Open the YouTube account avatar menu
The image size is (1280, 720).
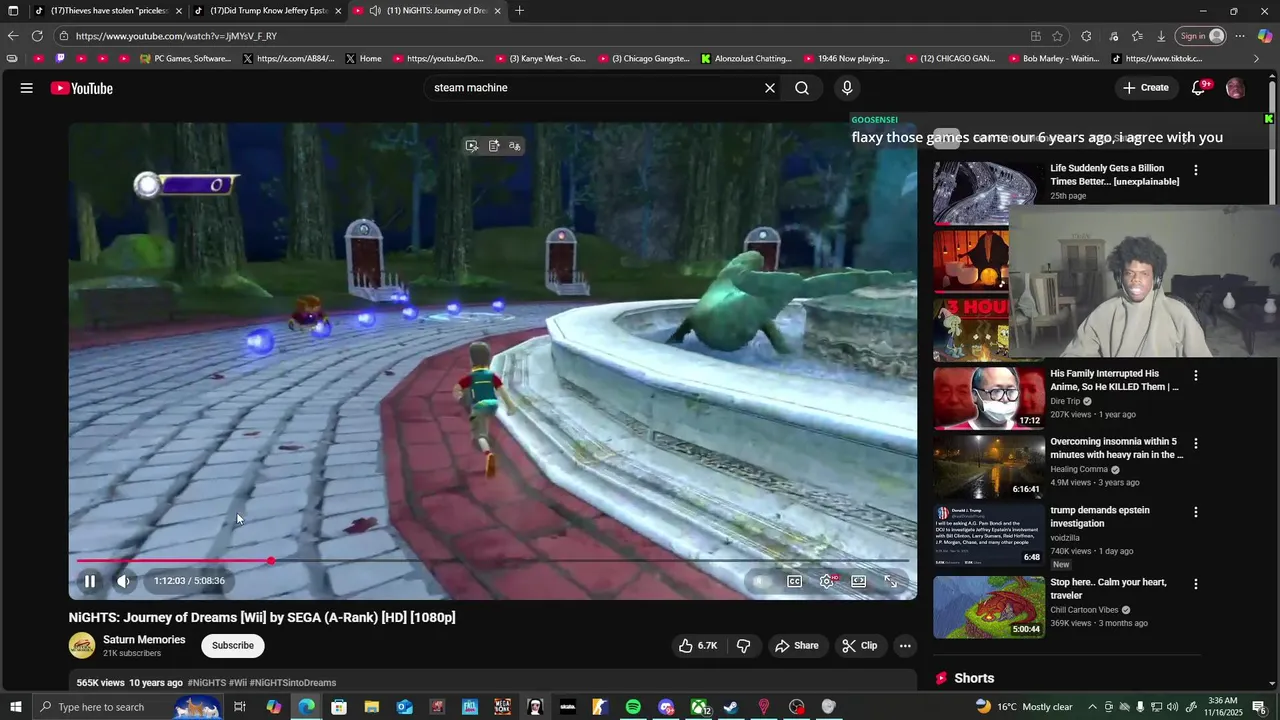pos(1236,88)
